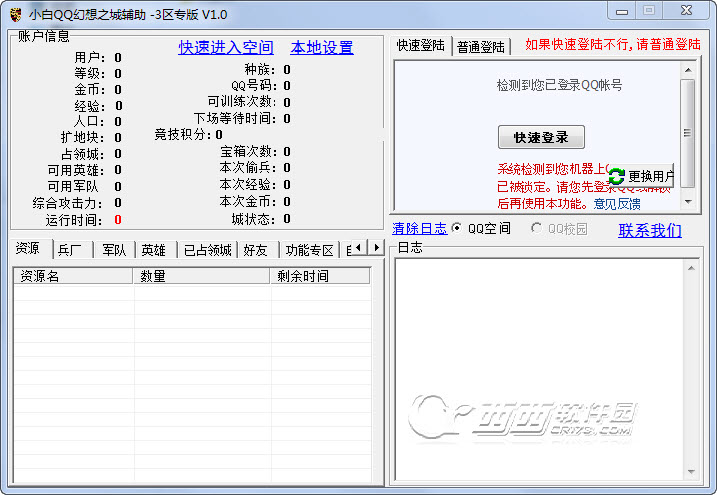Open the 本地设置 link

(322, 47)
